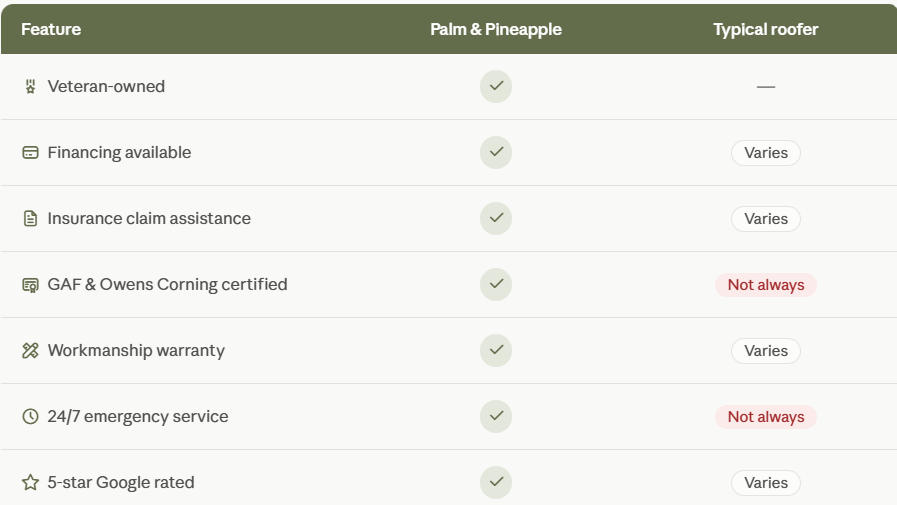This screenshot has height=505, width=897.
Task: Click Not always badge for GAF certification
Action: click(x=765, y=285)
